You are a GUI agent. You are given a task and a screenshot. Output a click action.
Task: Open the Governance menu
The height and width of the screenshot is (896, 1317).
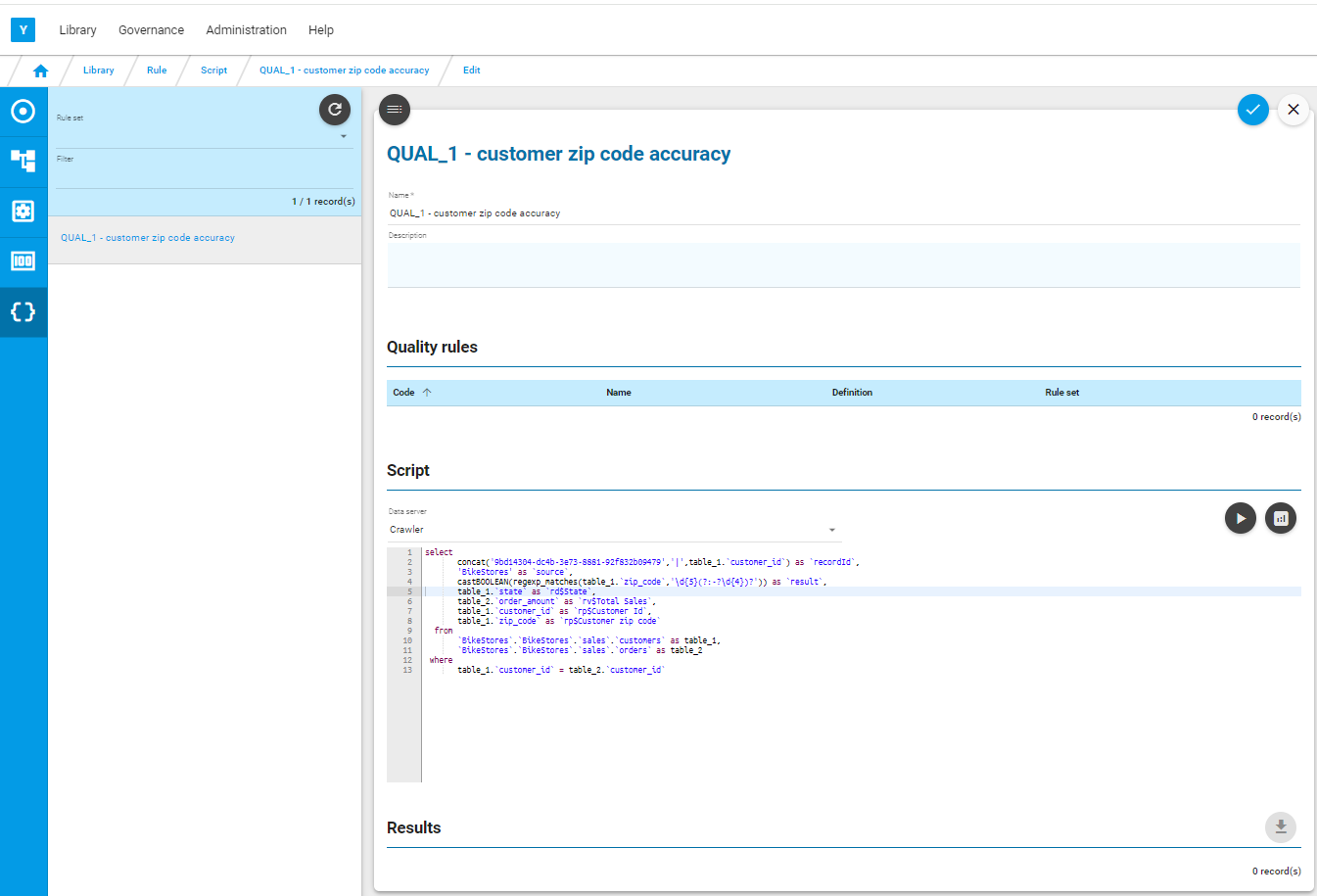click(x=151, y=30)
